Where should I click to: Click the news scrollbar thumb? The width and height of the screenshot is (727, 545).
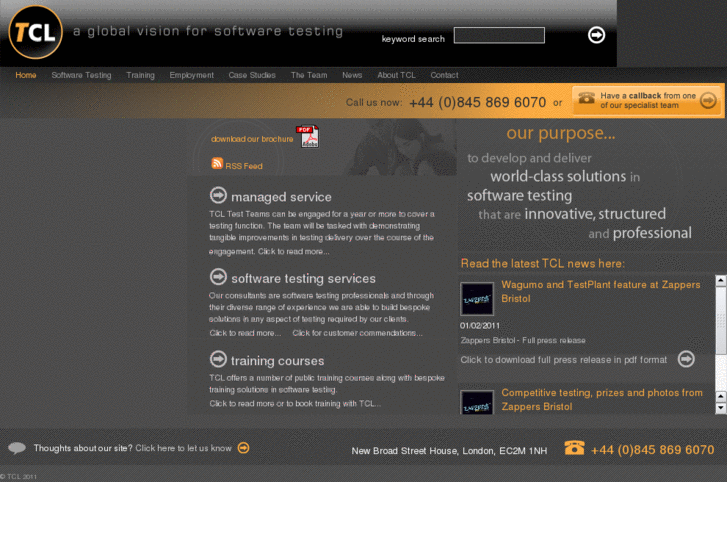[721, 320]
